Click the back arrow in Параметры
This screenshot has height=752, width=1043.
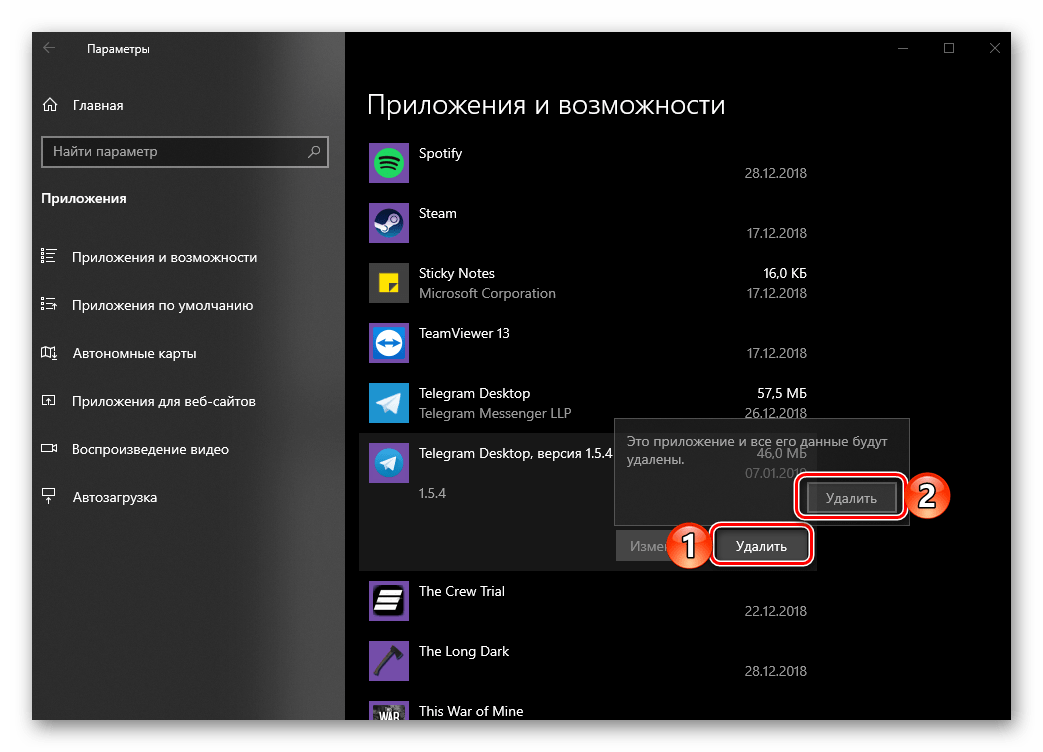(x=48, y=47)
